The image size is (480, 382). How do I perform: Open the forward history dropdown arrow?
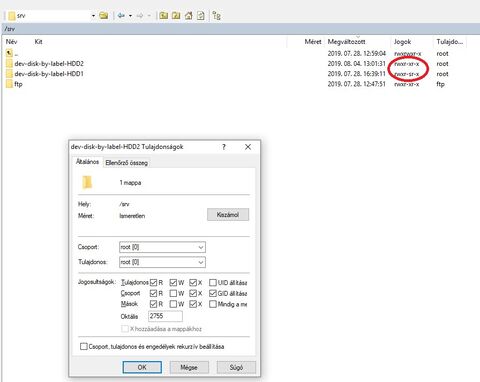pyautogui.click(x=149, y=16)
